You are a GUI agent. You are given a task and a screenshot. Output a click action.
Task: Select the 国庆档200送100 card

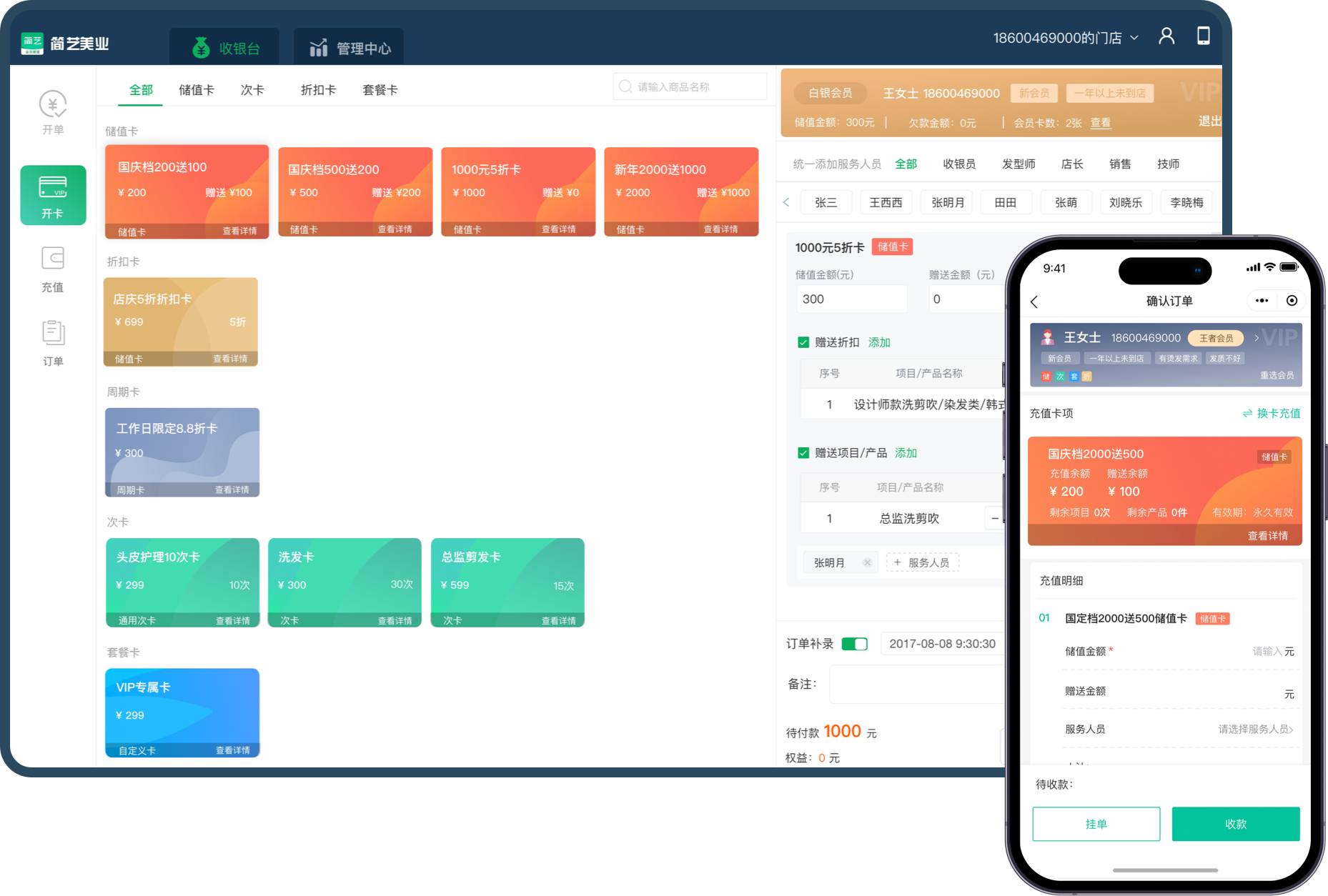pyautogui.click(x=187, y=191)
